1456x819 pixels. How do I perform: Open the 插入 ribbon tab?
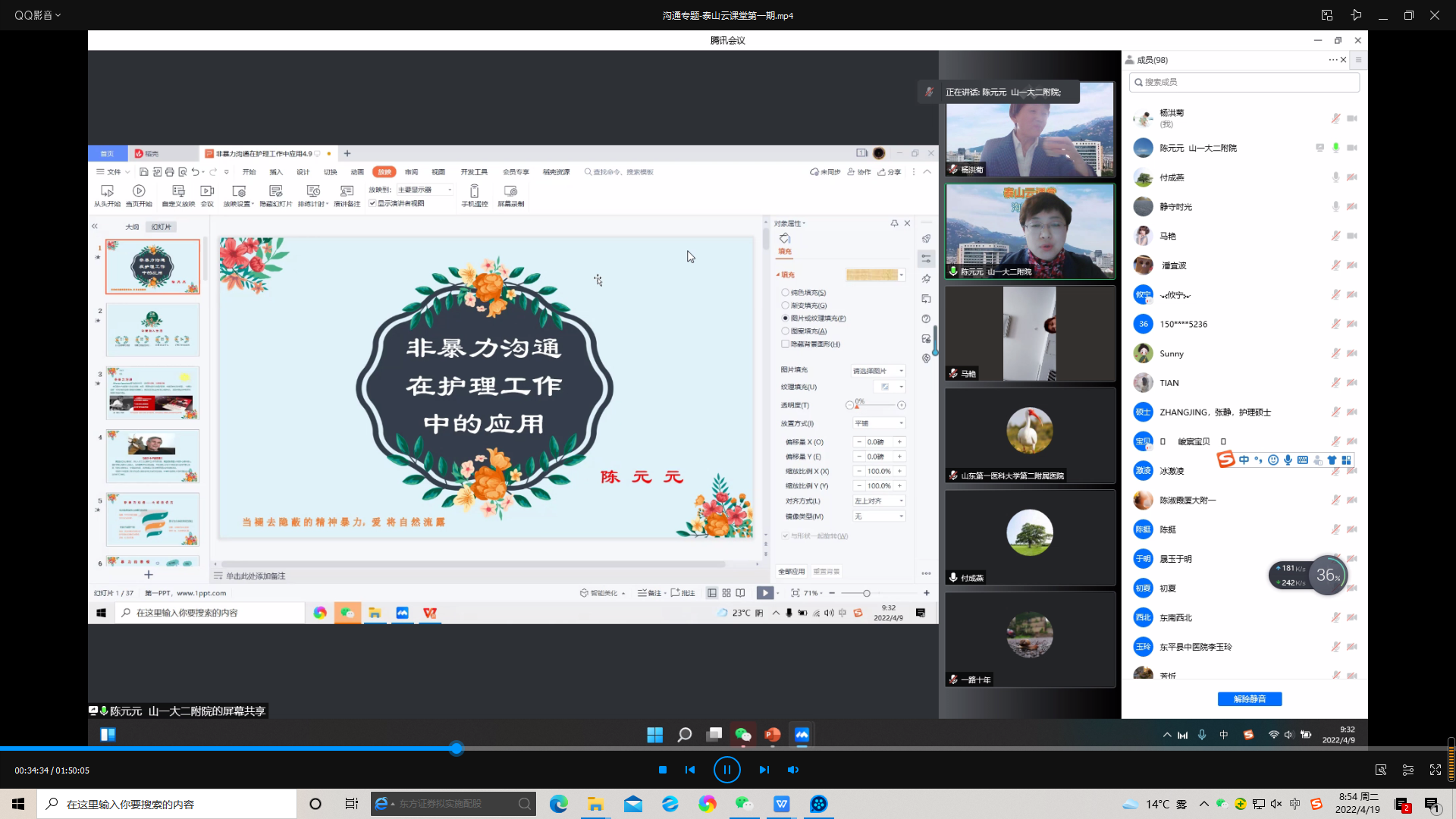pyautogui.click(x=276, y=172)
